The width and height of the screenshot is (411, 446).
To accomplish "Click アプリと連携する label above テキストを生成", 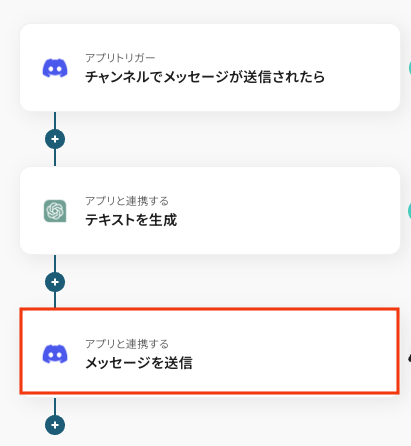I will pyautogui.click(x=127, y=201).
